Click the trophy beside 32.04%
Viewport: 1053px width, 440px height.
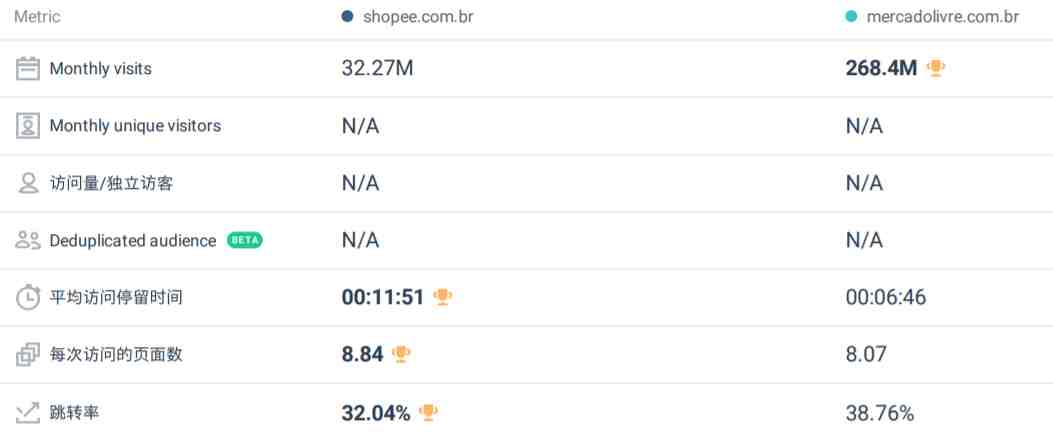[428, 412]
